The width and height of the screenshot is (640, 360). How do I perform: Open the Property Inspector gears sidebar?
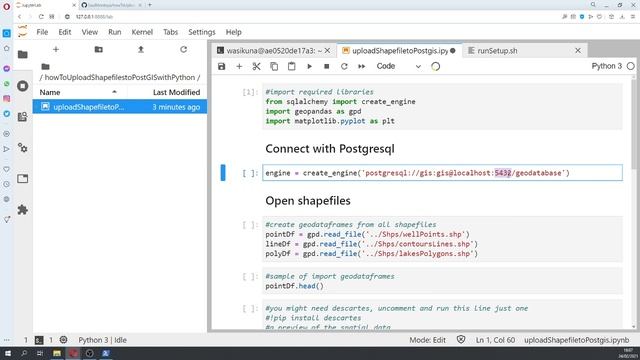(x=23, y=148)
